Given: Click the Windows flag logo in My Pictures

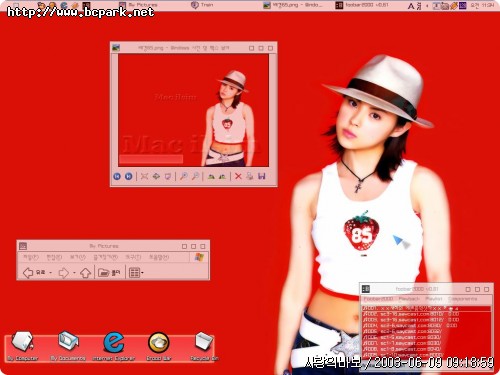Looking at the screenshot, I should click(x=199, y=257).
